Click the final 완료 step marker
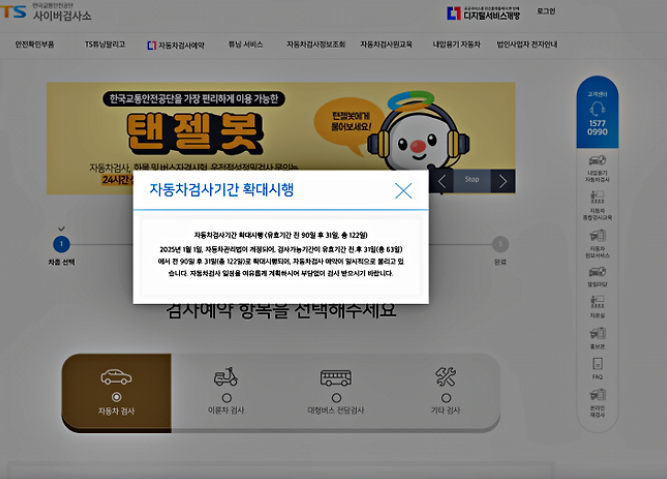667x479 pixels. point(500,244)
